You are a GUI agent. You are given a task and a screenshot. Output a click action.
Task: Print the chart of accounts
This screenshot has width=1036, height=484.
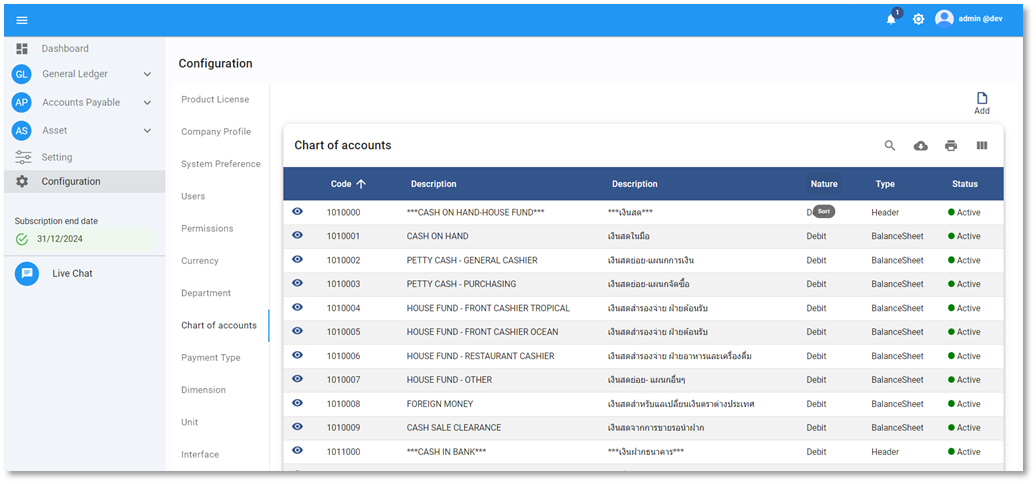tap(951, 146)
